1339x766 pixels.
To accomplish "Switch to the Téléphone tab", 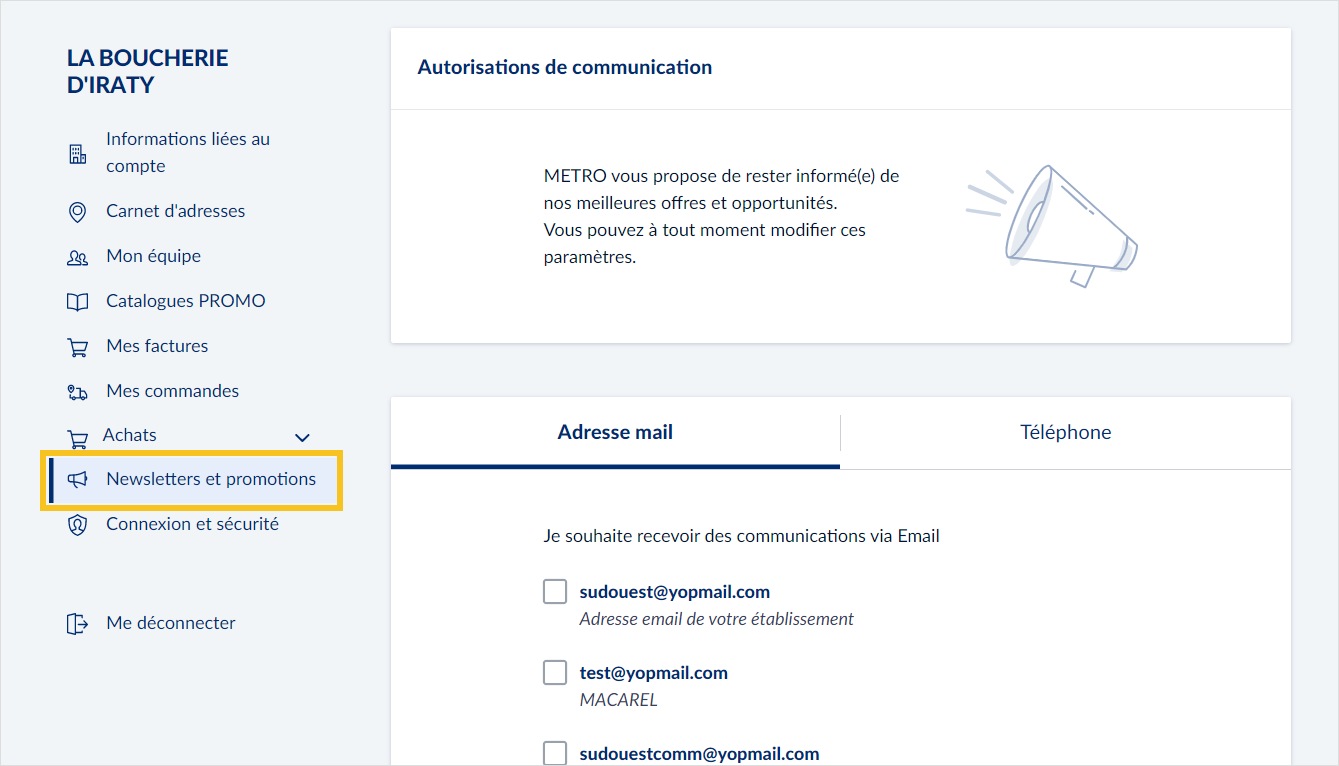I will click(x=1065, y=431).
